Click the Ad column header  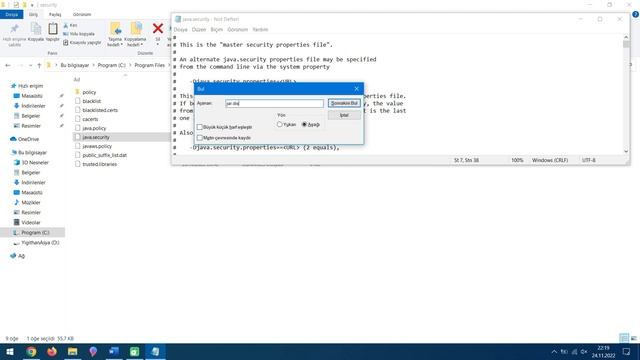click(x=77, y=80)
